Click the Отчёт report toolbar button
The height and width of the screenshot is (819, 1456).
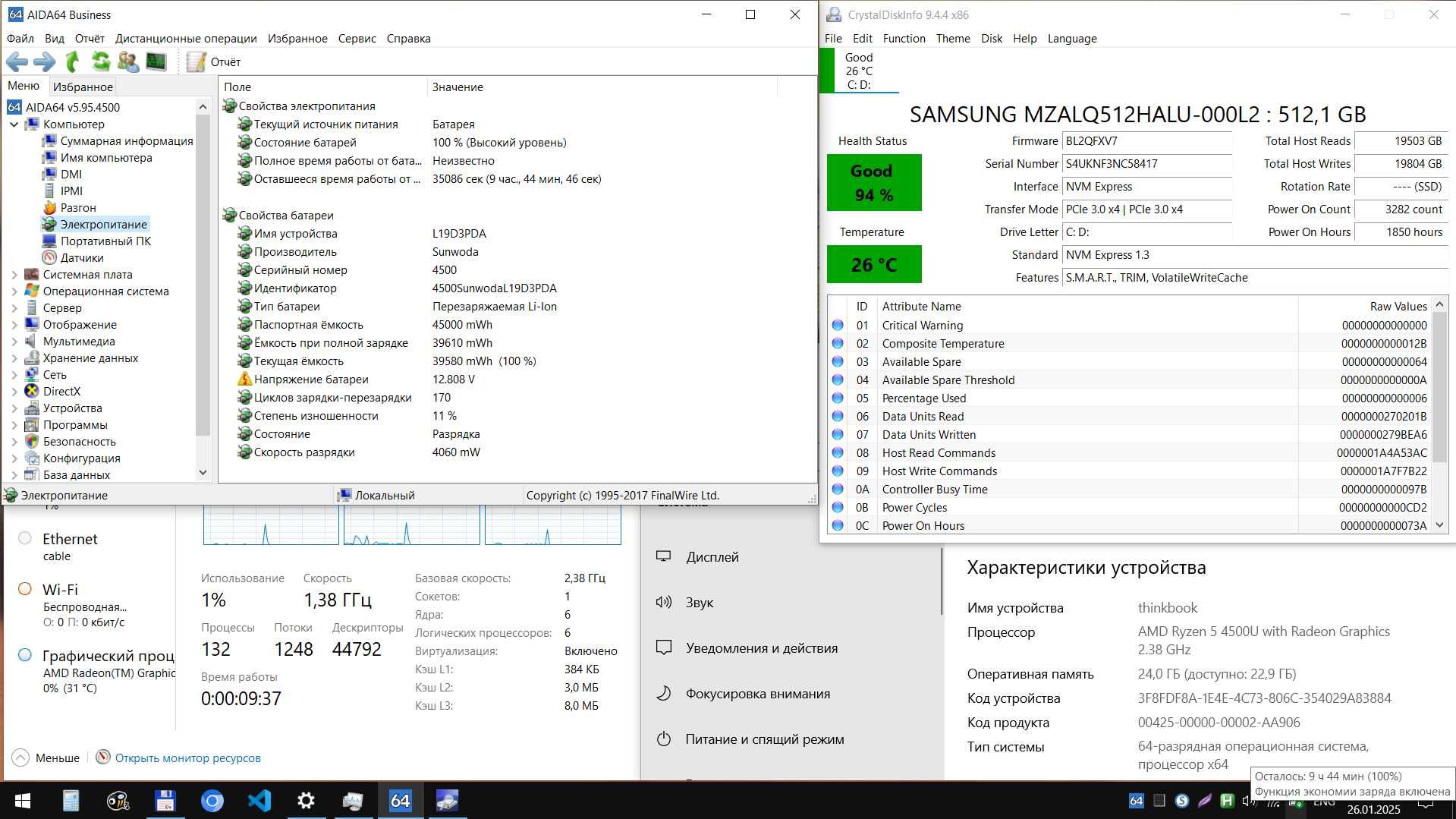pos(213,61)
